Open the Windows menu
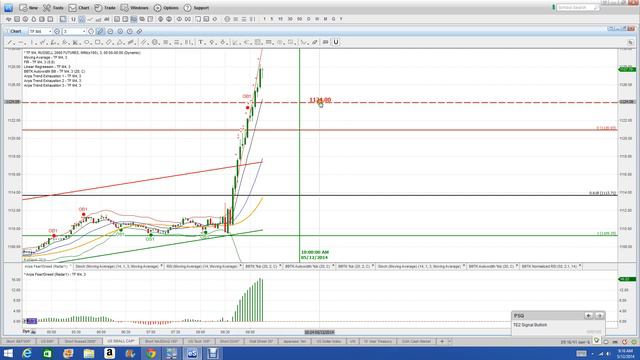Viewport: 640px width, 360px height. pyautogui.click(x=134, y=8)
